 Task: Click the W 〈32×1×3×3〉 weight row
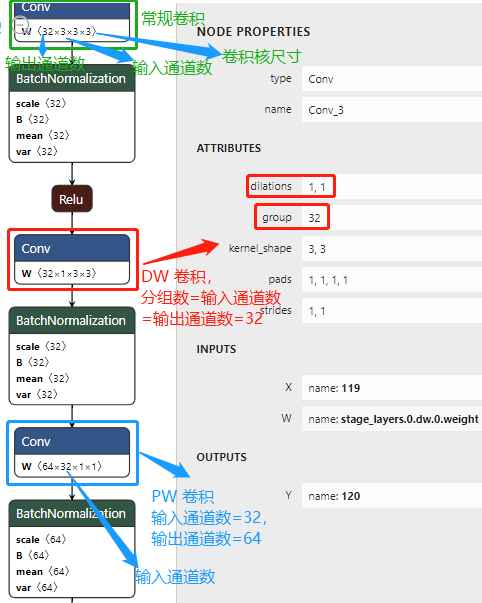click(x=72, y=273)
